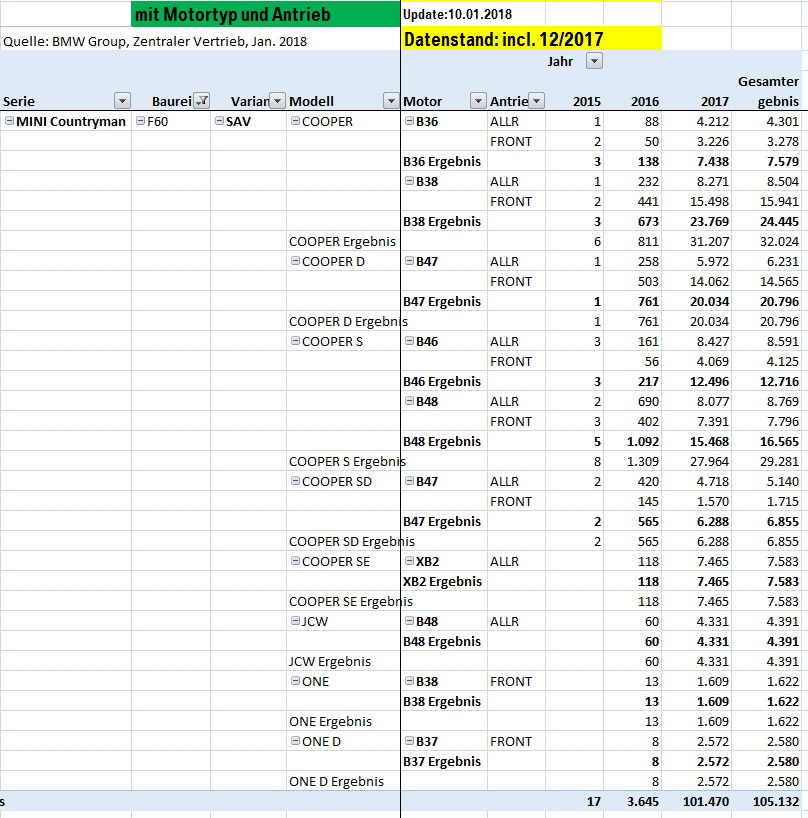Select the 'COOPER SE Ergebnis' subtotal label
The image size is (808, 818).
pyautogui.click(x=351, y=602)
